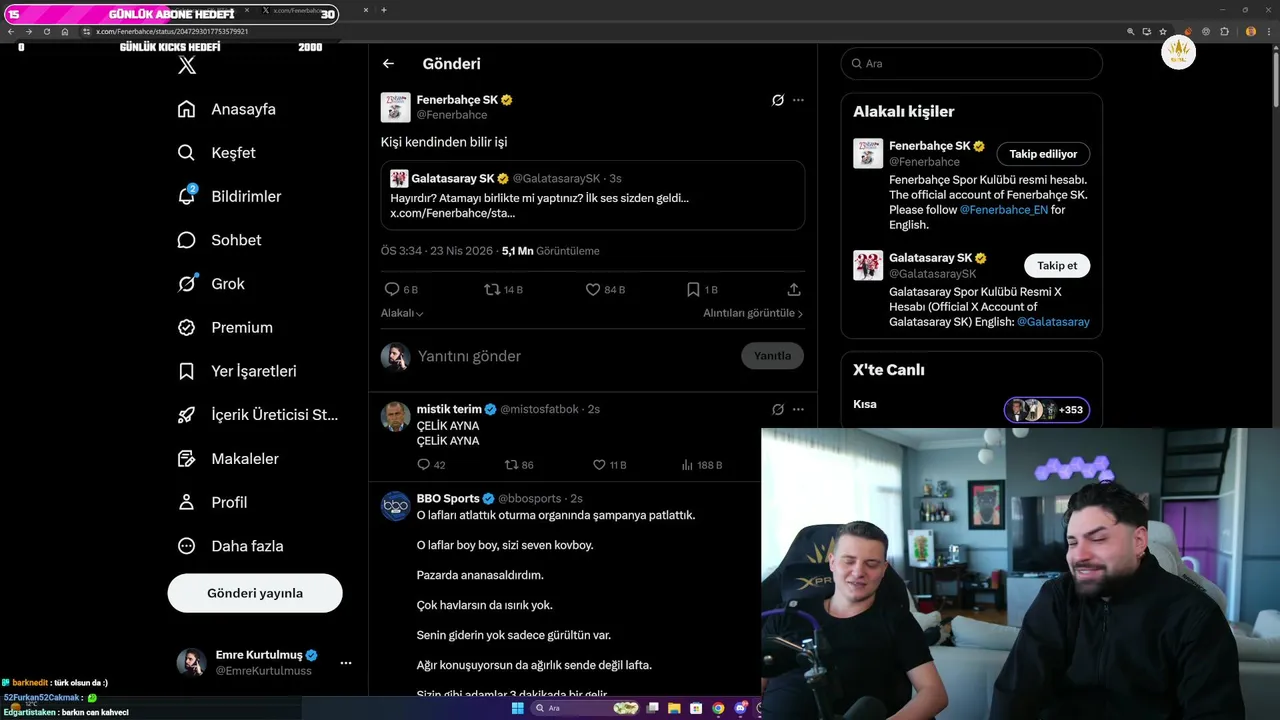Click the @Galatasaray link
The height and width of the screenshot is (720, 1280).
[x=1053, y=322]
